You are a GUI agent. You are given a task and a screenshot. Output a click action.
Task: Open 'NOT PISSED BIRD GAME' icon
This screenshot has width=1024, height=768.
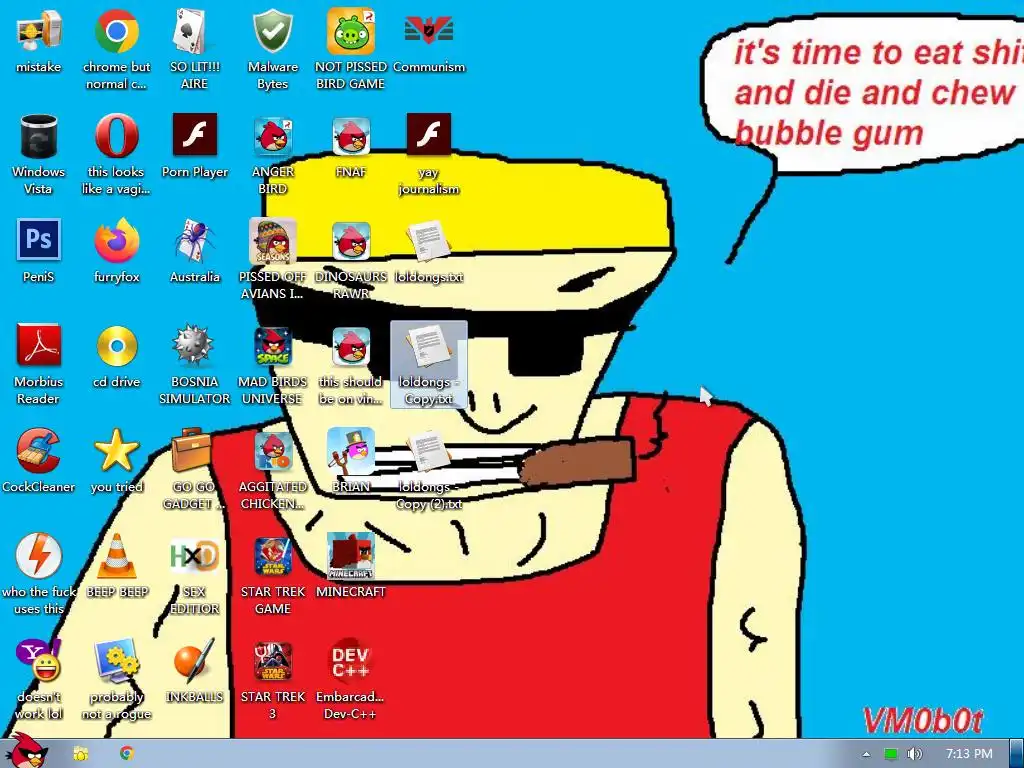pos(351,31)
